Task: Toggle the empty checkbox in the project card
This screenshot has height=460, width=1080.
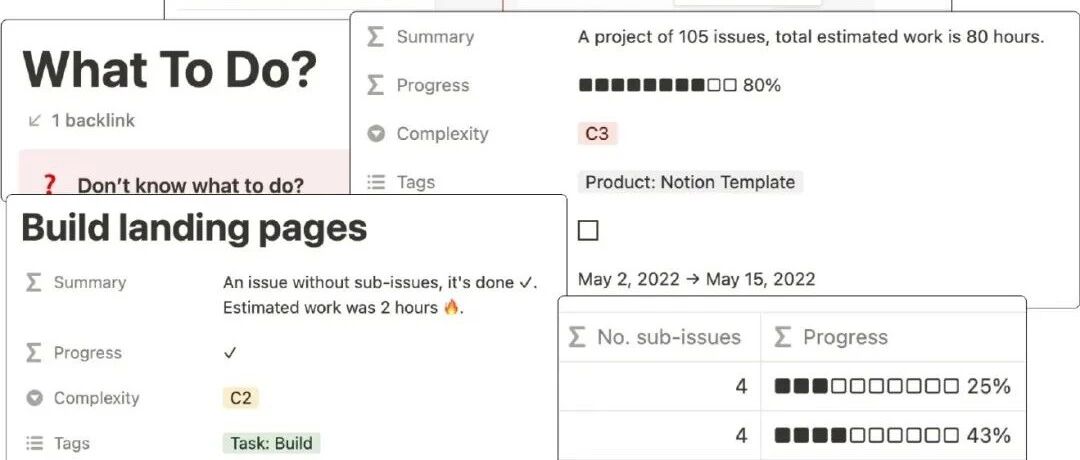Action: point(588,231)
